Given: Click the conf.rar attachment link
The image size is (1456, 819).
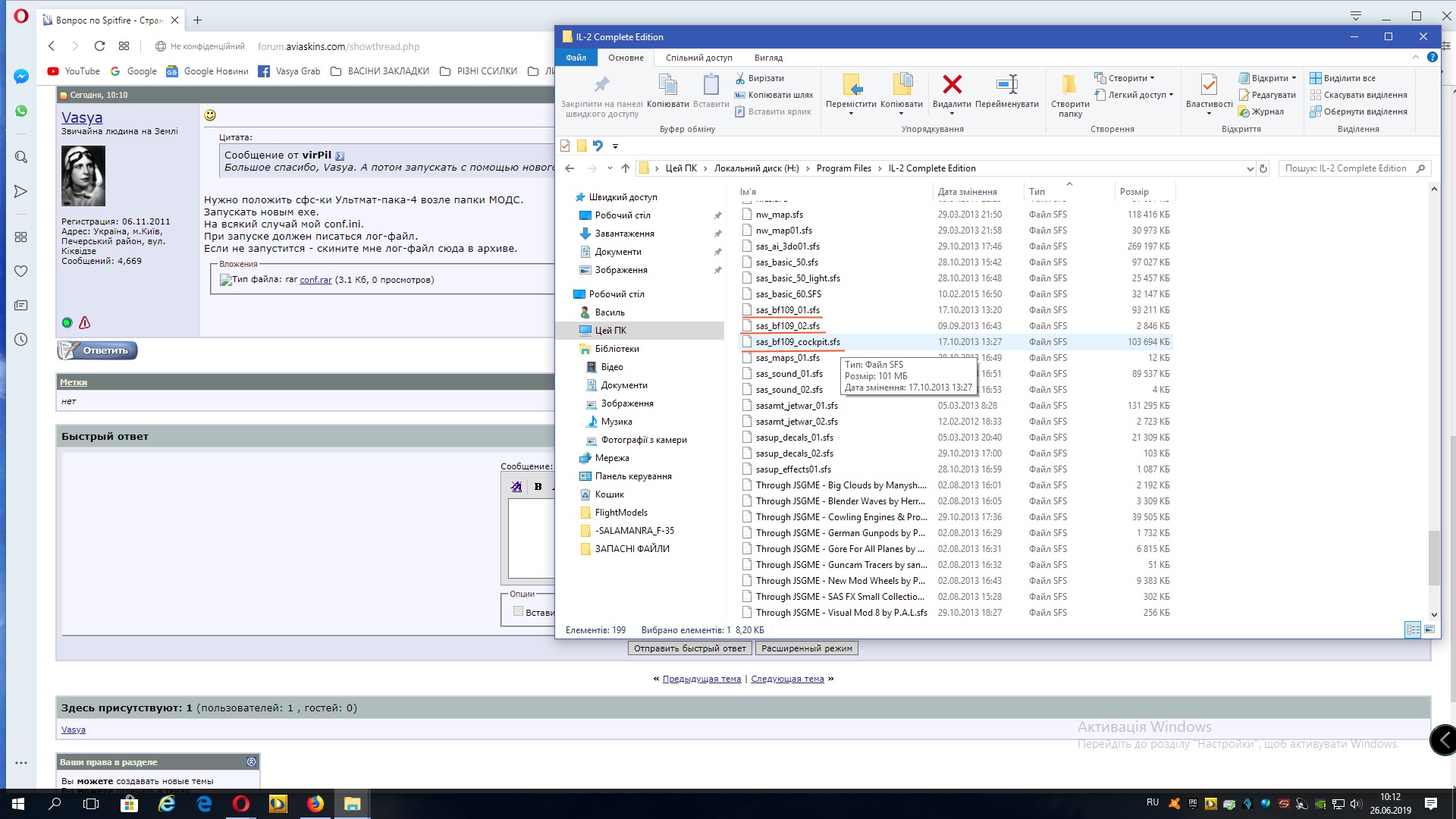Looking at the screenshot, I should [315, 280].
